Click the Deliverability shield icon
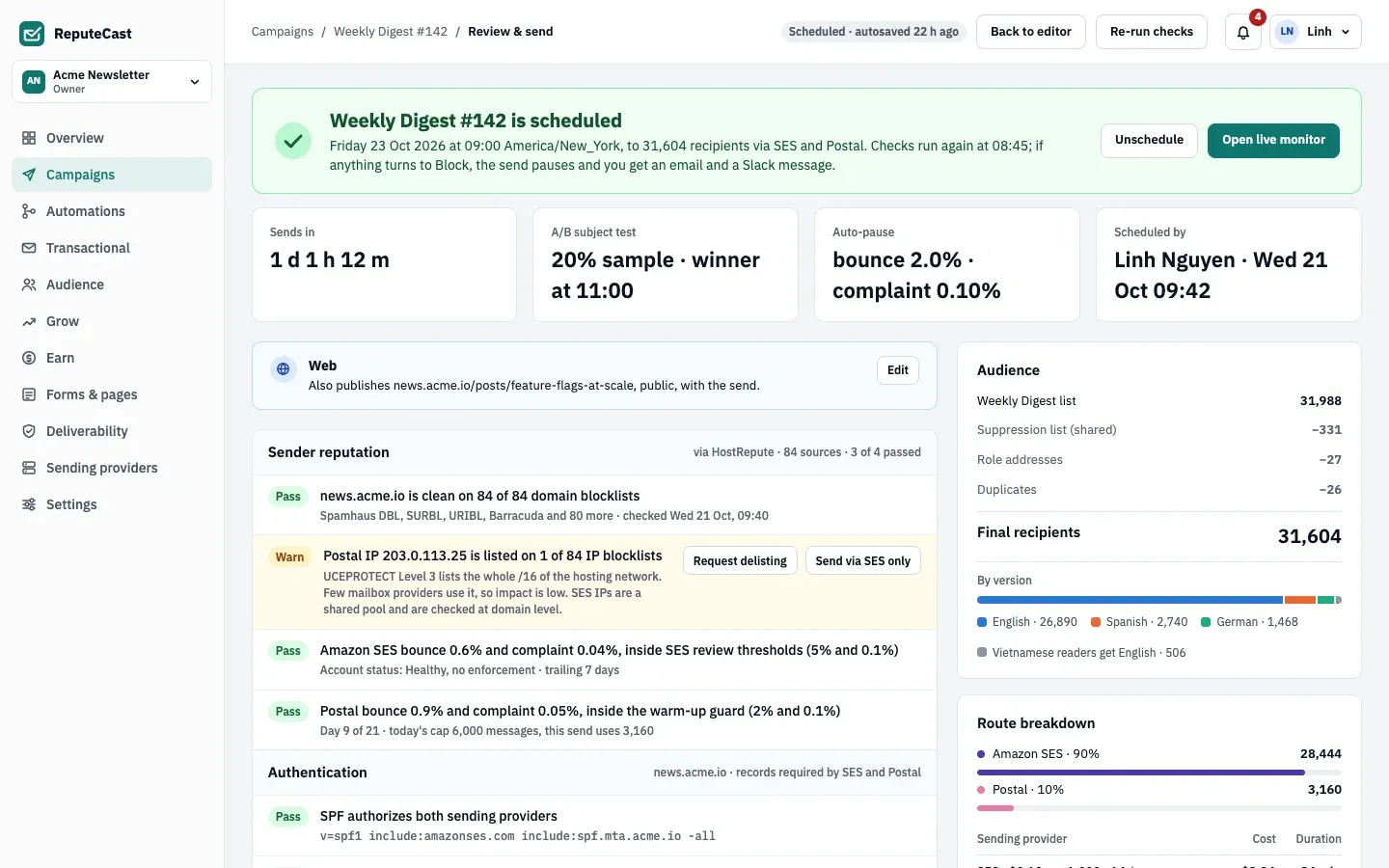1389x868 pixels. pos(29,431)
